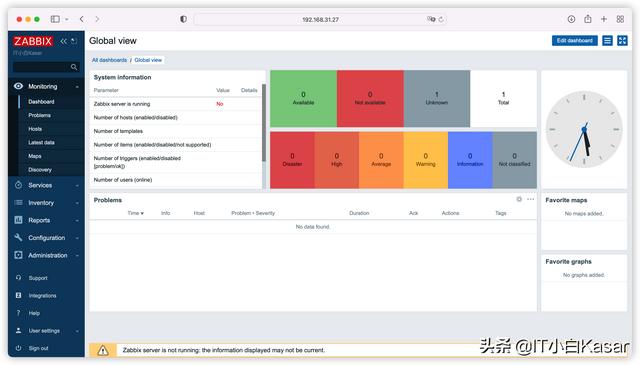Viewport: 640px width, 365px height.
Task: Click the Configuration wrench icon
Action: (18, 237)
